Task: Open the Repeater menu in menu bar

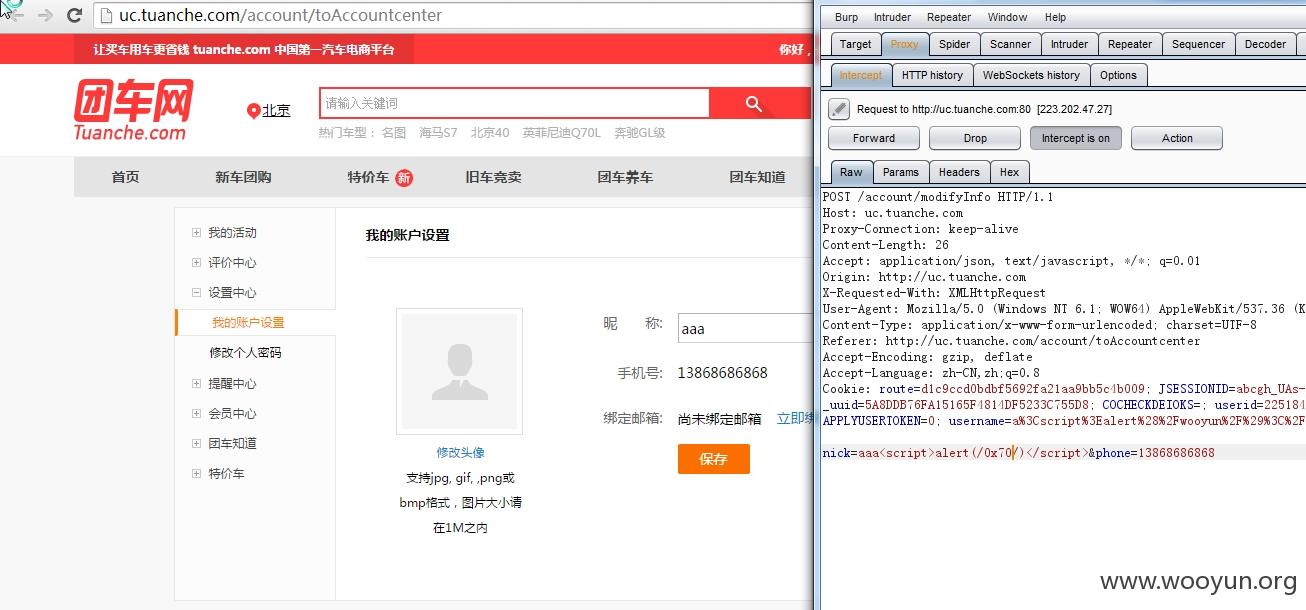Action: coord(949,17)
